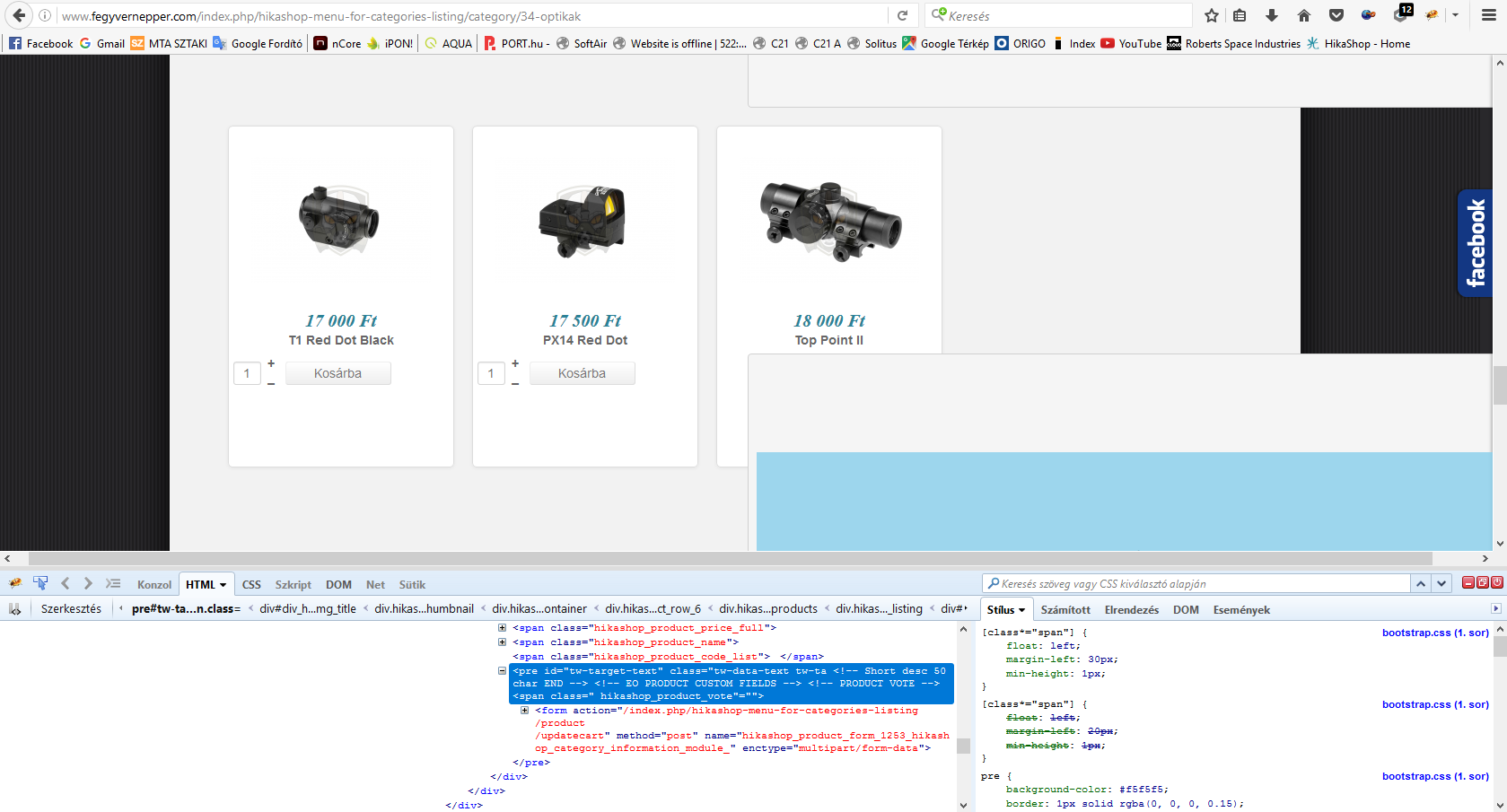Open the Firebug command line toggle icon
The height and width of the screenshot is (812, 1507).
pyautogui.click(x=112, y=583)
